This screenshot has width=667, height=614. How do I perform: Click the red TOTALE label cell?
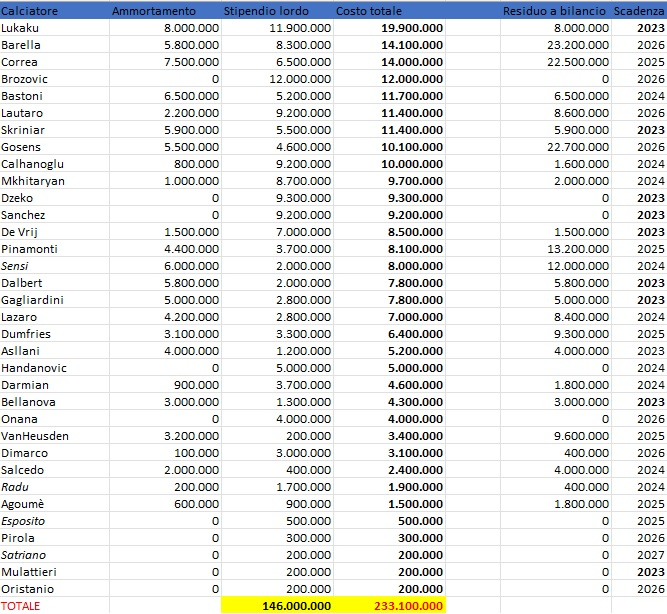pos(21,605)
